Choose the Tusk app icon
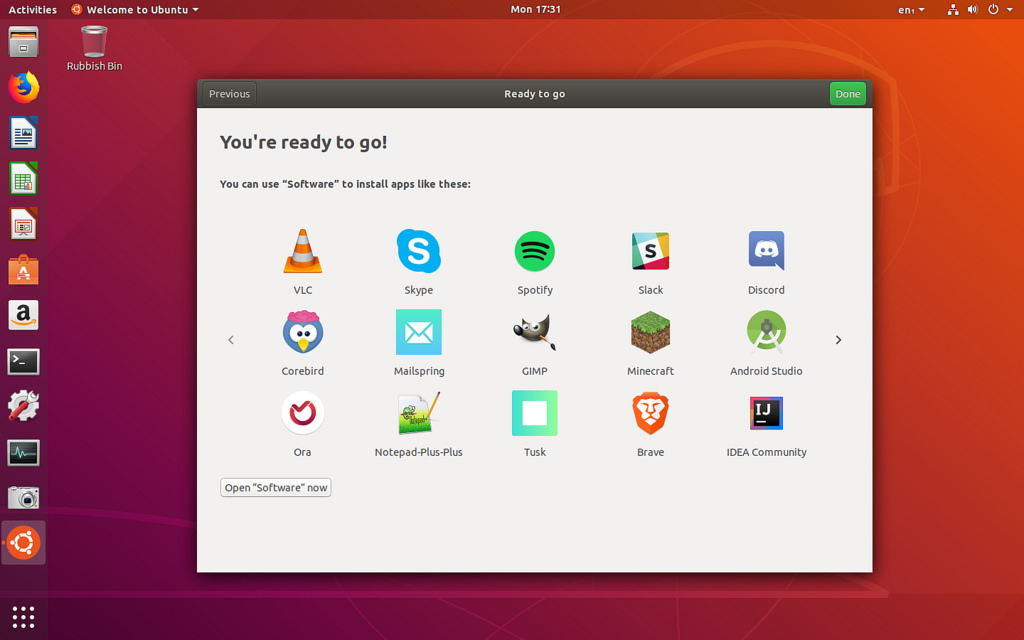This screenshot has width=1024, height=640. coord(534,413)
